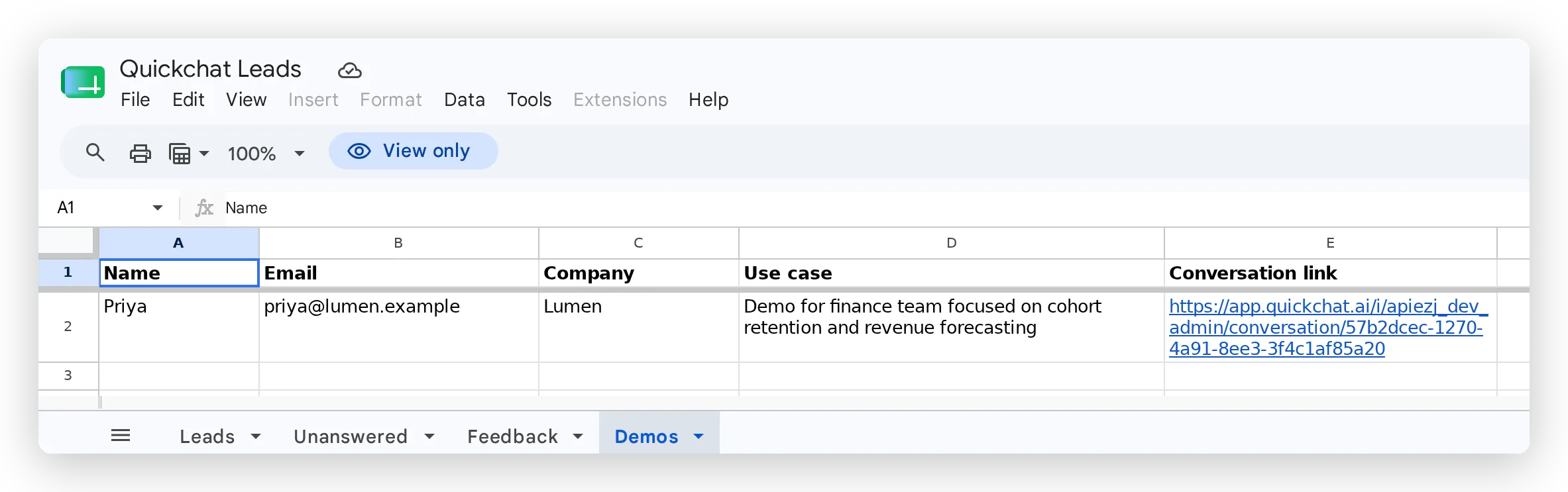This screenshot has height=492, width=1568.
Task: Select column D header
Action: [951, 243]
